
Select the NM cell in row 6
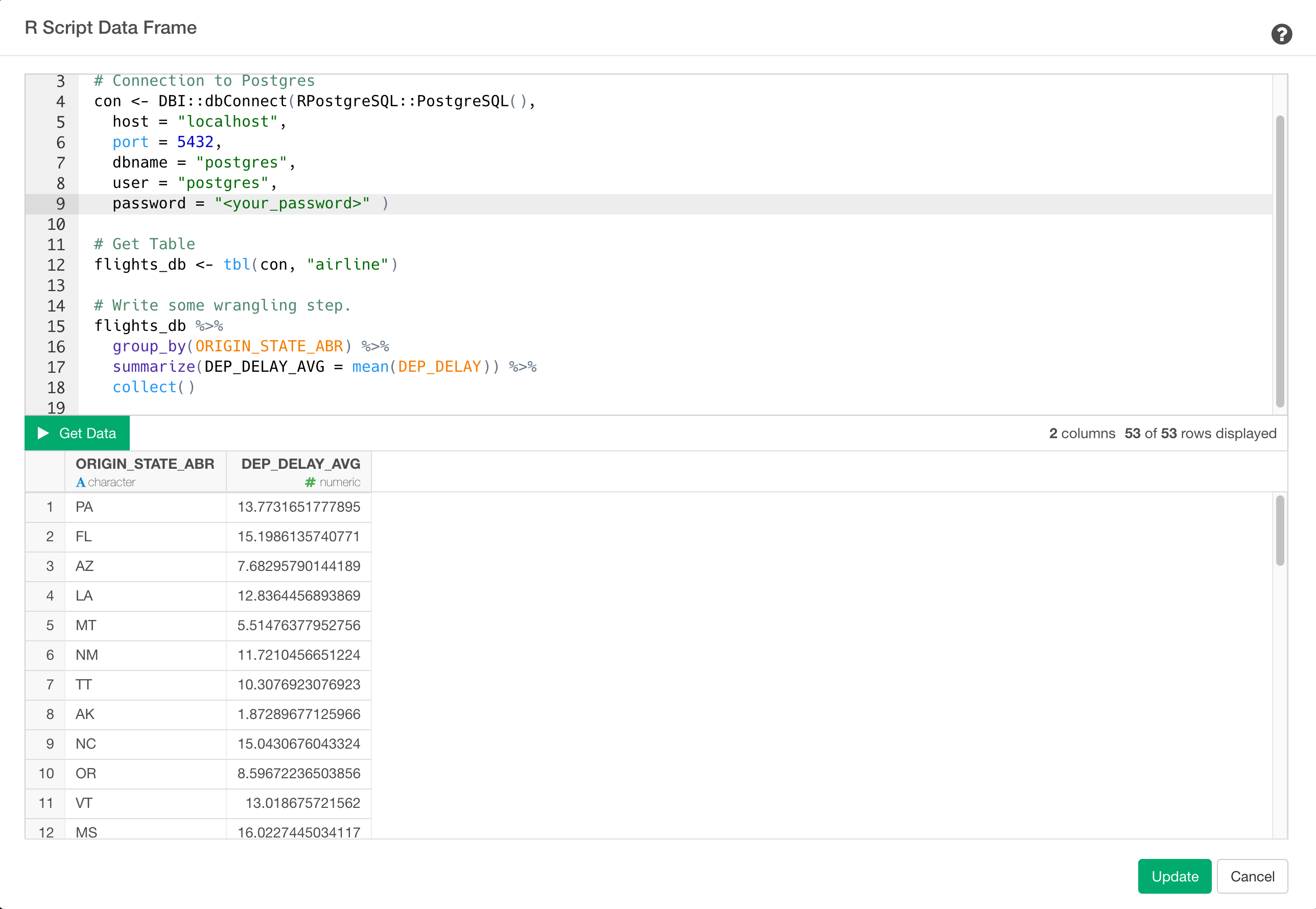[145, 656]
